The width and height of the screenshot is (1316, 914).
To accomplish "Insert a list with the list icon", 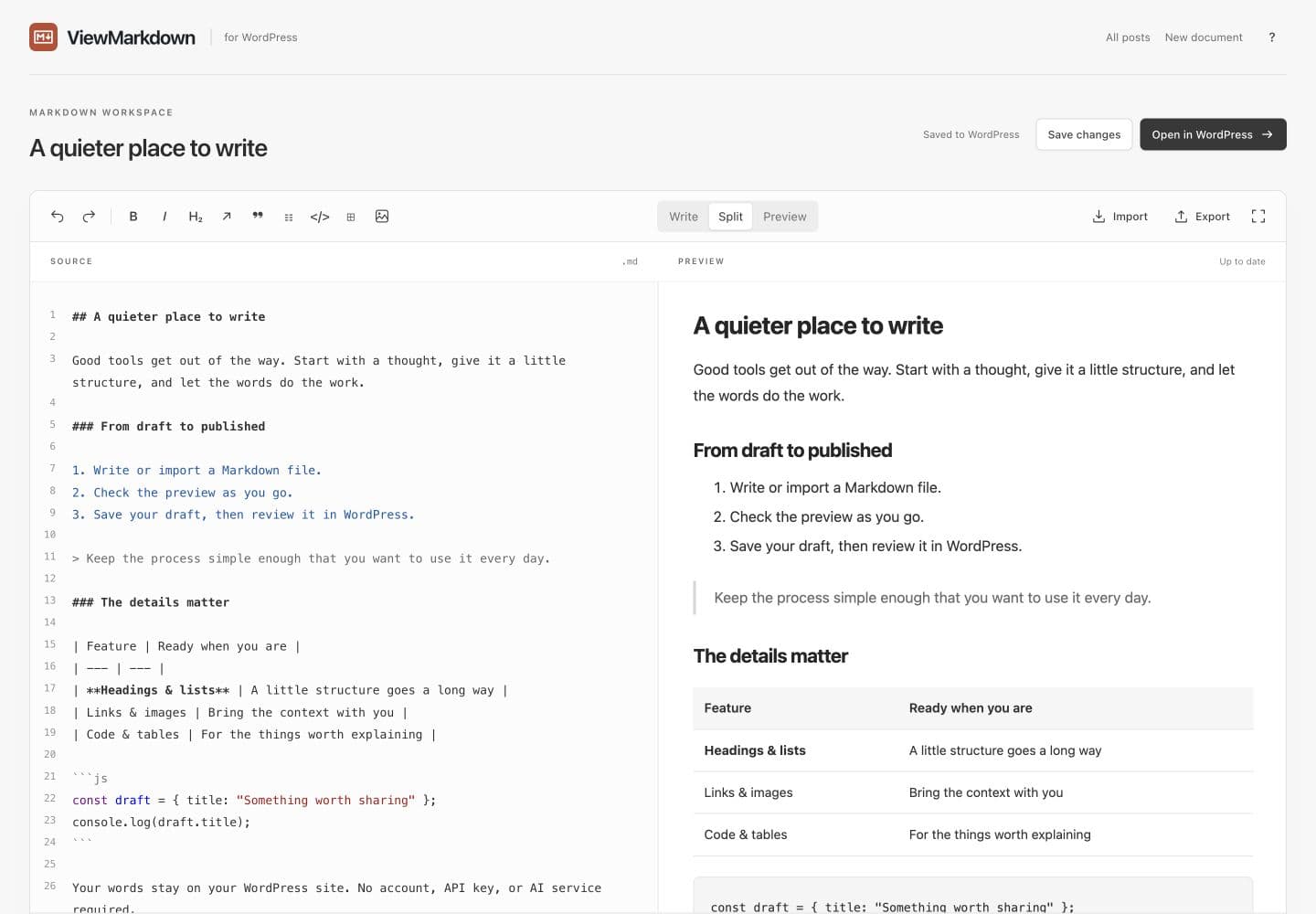I will point(289,217).
